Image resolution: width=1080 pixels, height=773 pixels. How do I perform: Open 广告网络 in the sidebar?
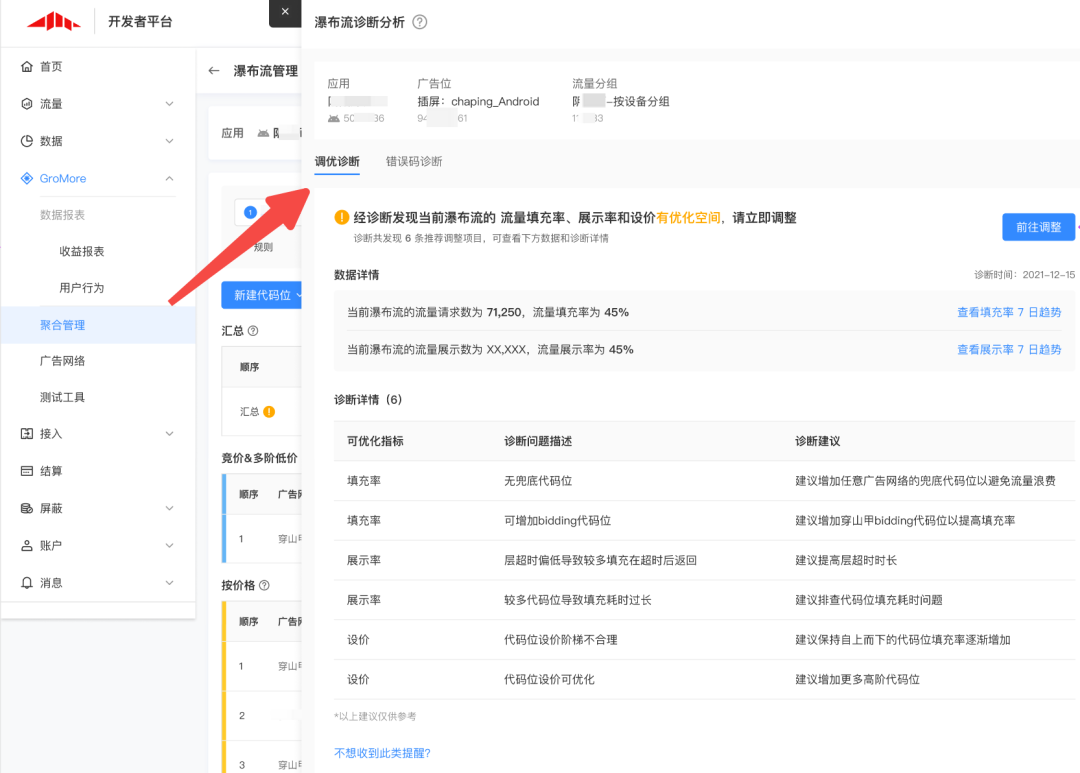[x=63, y=361]
